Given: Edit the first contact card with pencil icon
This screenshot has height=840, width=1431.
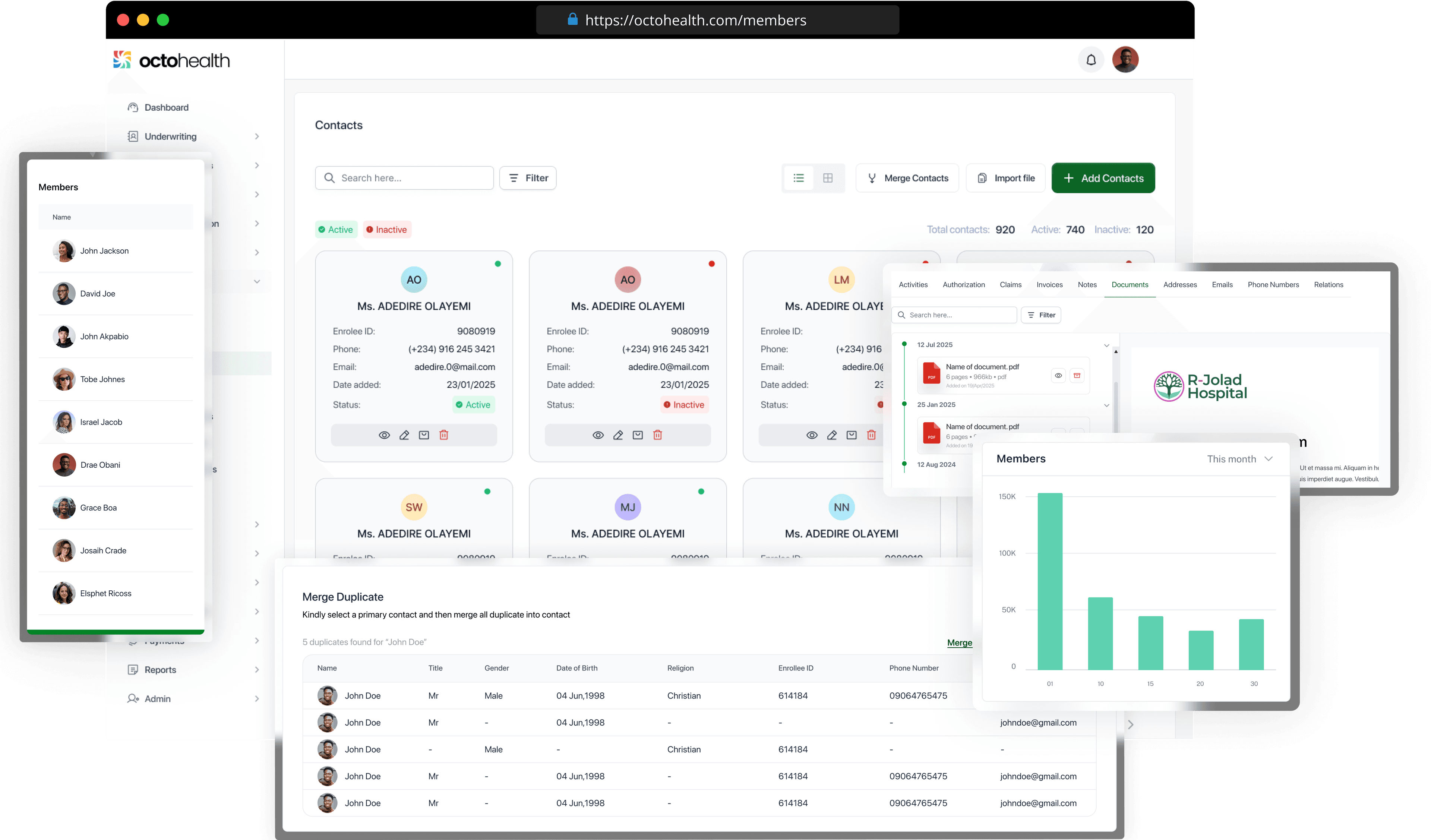Looking at the screenshot, I should point(404,435).
